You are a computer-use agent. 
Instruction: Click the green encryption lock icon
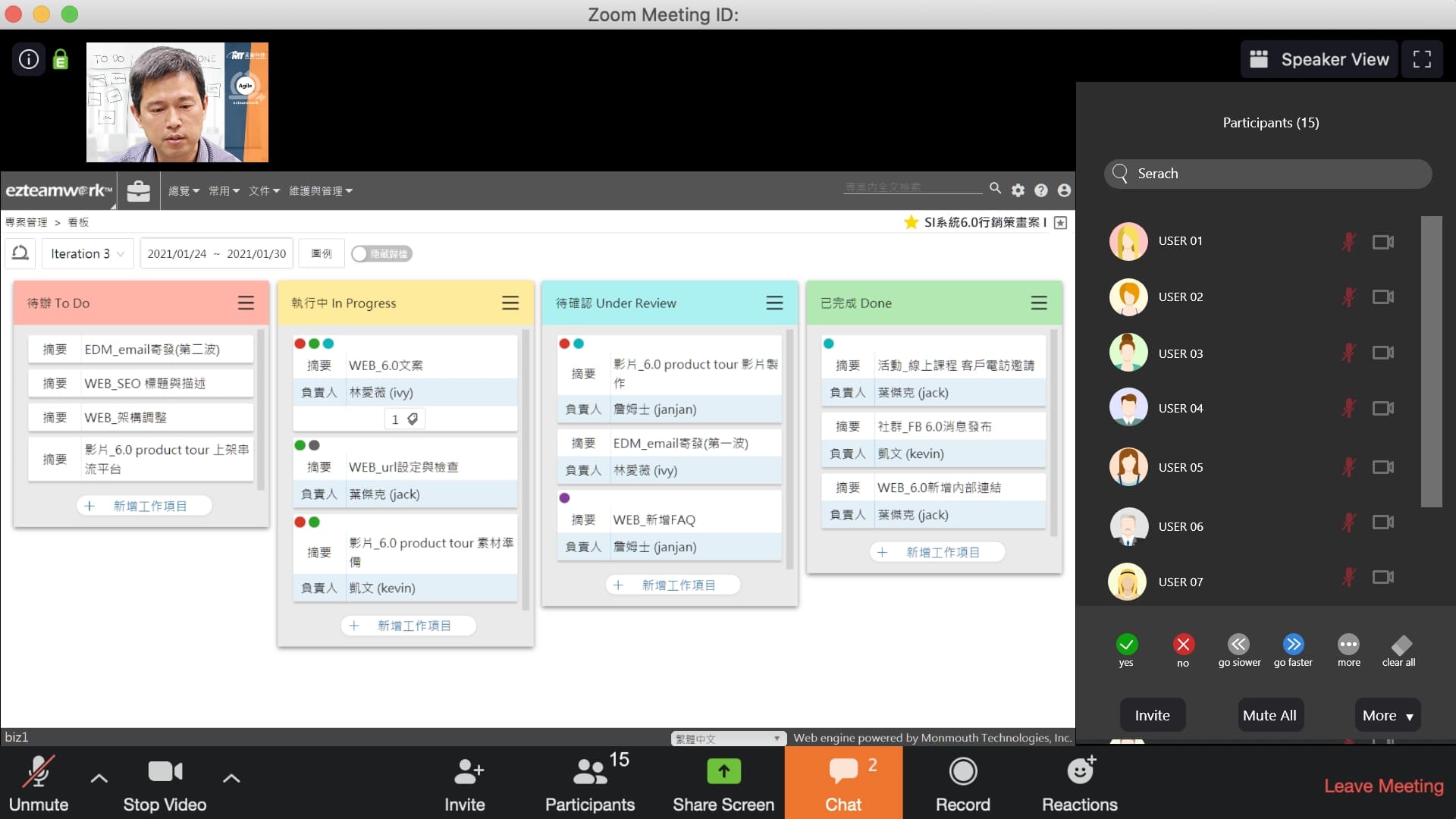click(61, 59)
